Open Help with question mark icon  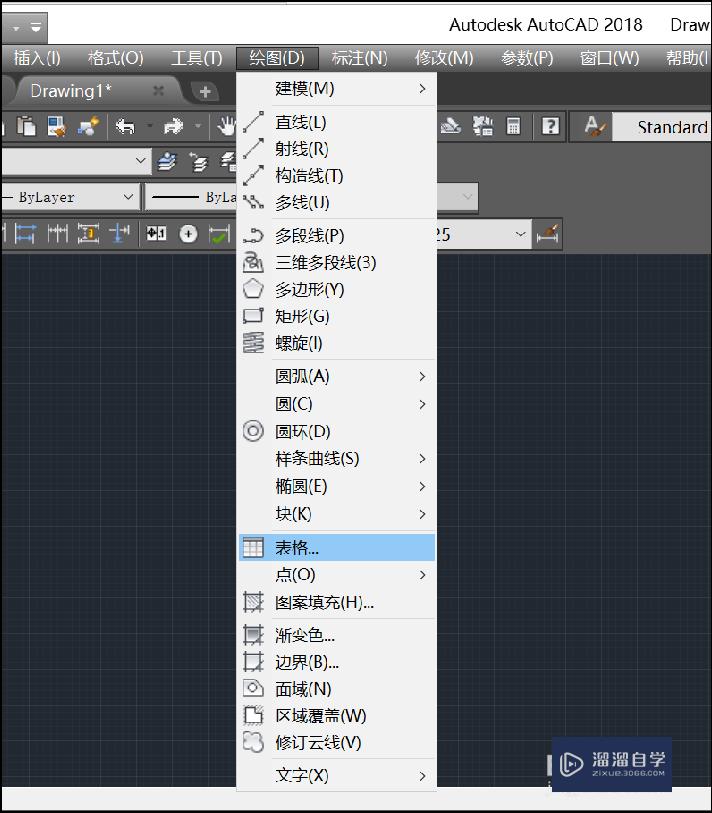point(550,126)
